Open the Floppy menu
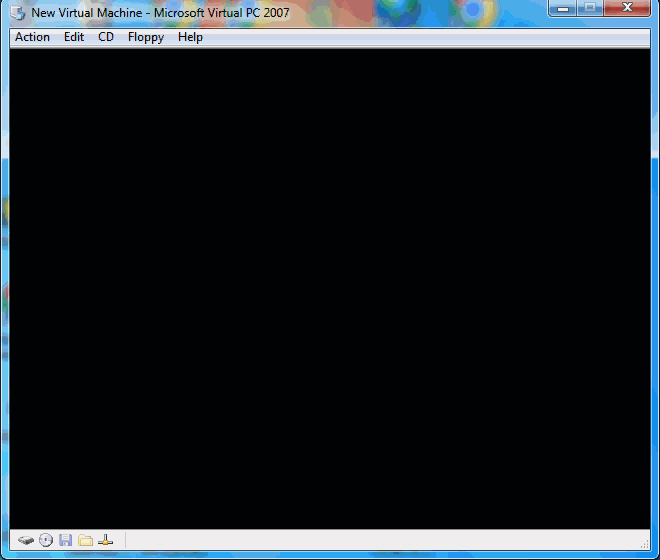Image resolution: width=660 pixels, height=560 pixels. (x=146, y=37)
